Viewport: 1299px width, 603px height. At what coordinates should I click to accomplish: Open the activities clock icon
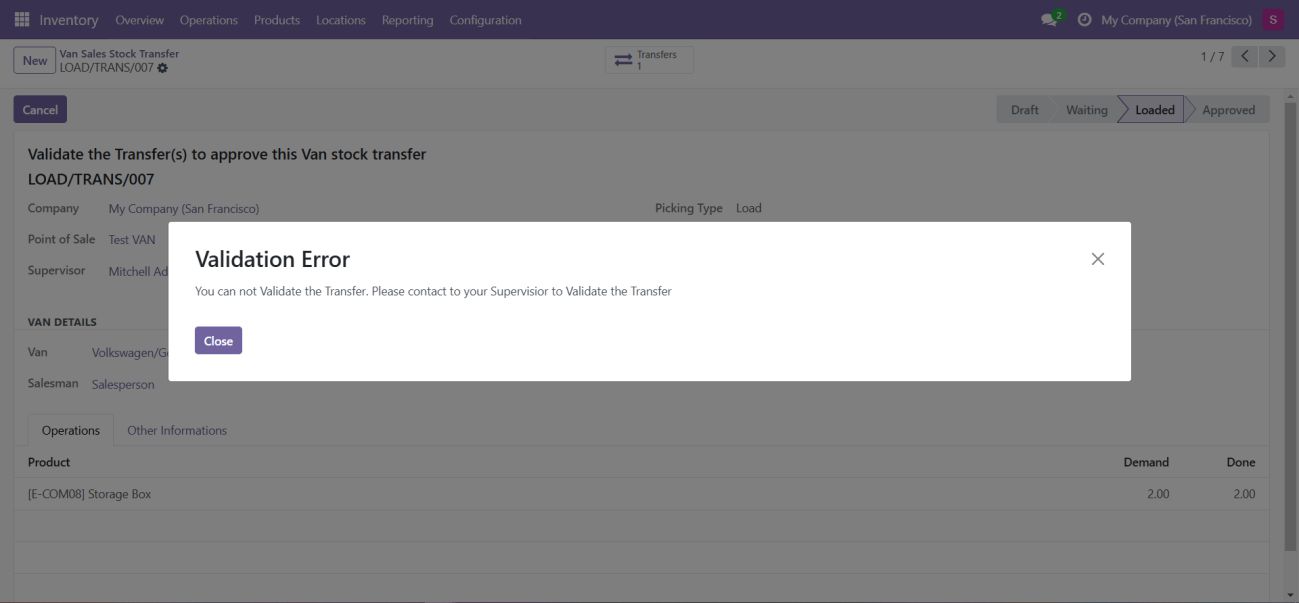tap(1084, 20)
